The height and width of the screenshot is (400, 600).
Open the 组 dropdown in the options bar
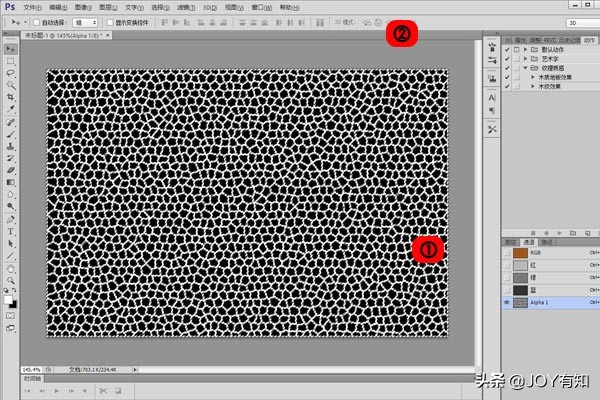click(x=86, y=21)
